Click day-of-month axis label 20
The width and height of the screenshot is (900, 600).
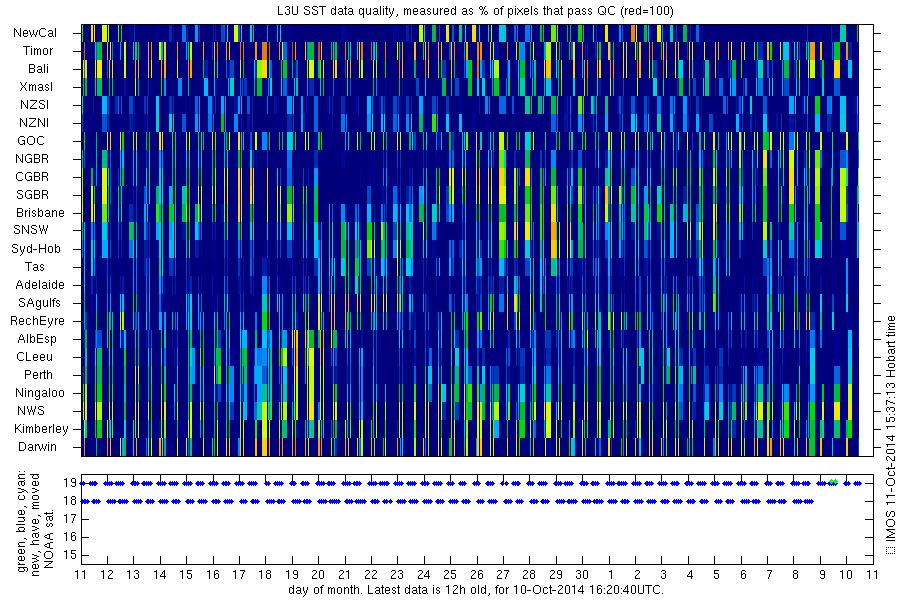coord(318,574)
